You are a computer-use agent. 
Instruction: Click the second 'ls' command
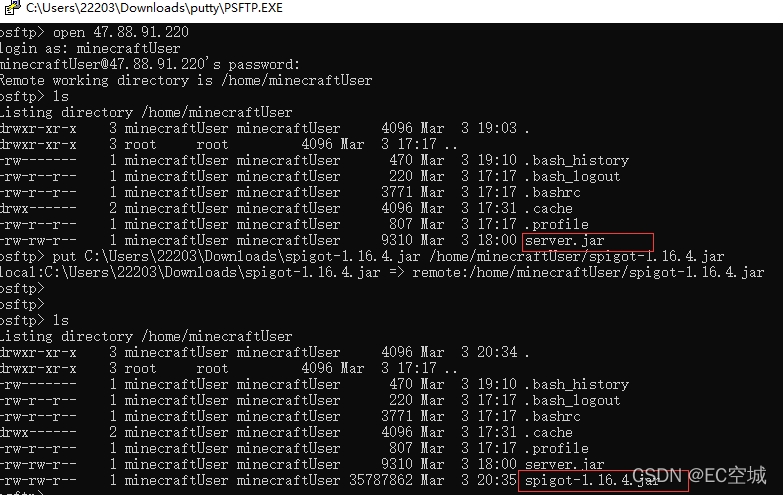click(61, 320)
